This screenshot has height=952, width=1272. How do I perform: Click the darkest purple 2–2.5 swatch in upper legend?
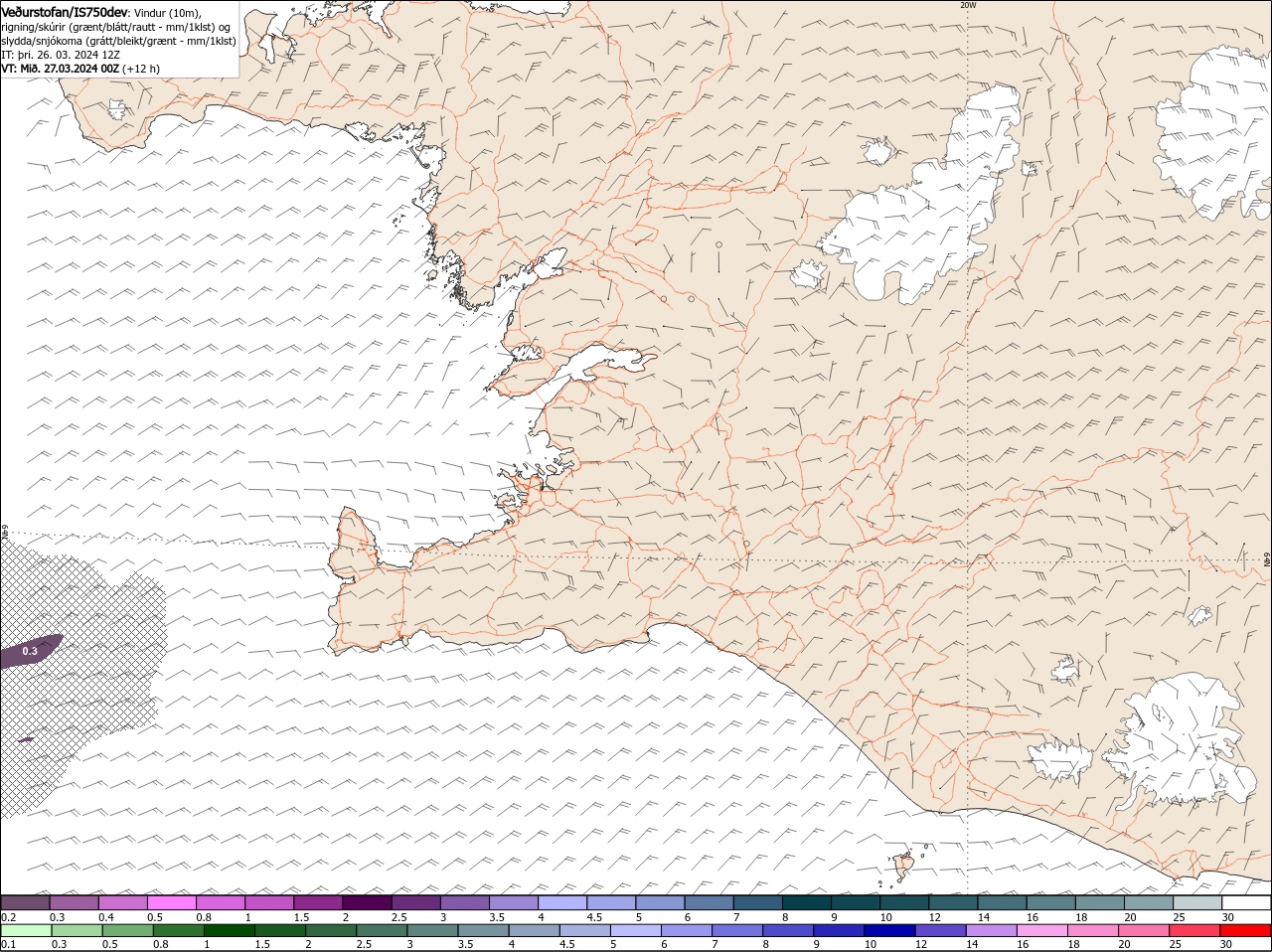[367, 902]
